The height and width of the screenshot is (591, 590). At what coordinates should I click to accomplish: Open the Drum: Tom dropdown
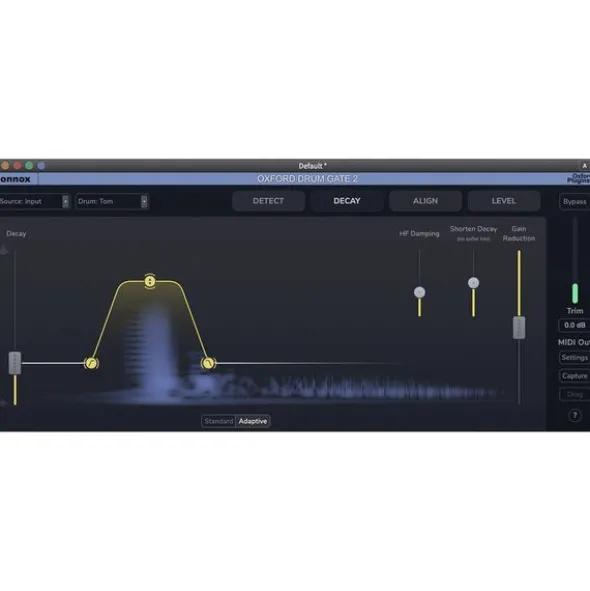point(112,201)
